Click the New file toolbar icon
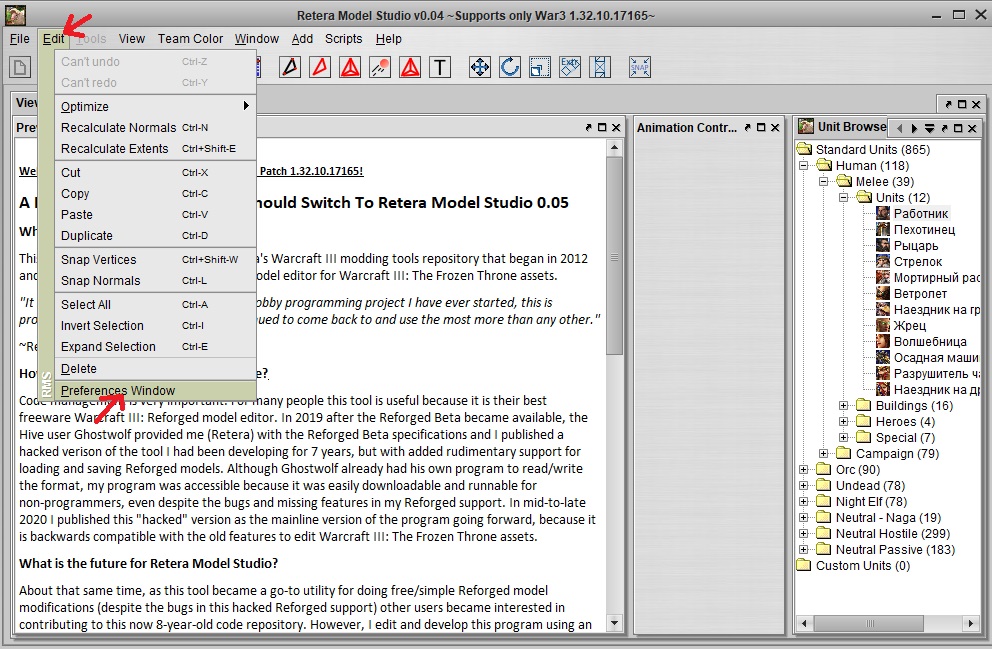This screenshot has width=992, height=649. coord(19,67)
